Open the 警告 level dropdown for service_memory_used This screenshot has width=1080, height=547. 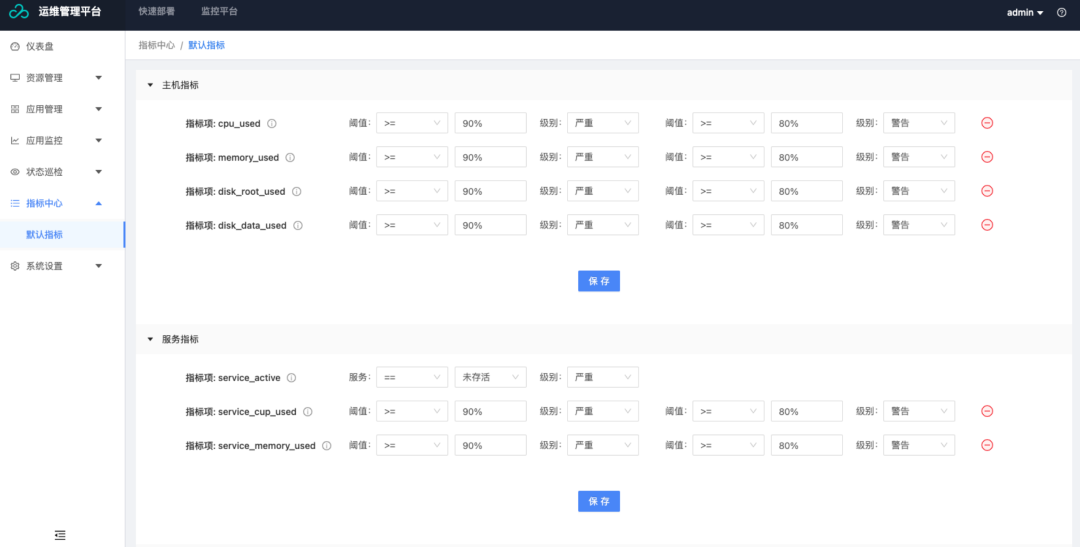(919, 445)
